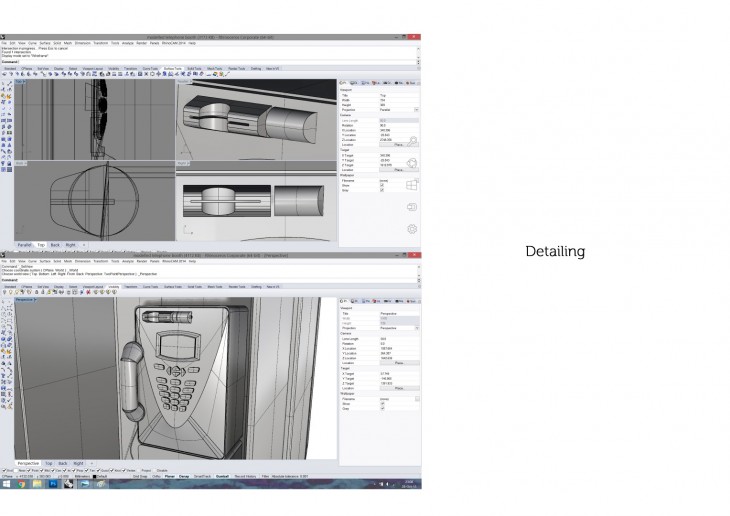Image resolution: width=730 pixels, height=516 pixels.
Task: Open Projection dropdown in lower Rhino window
Action: point(416,327)
